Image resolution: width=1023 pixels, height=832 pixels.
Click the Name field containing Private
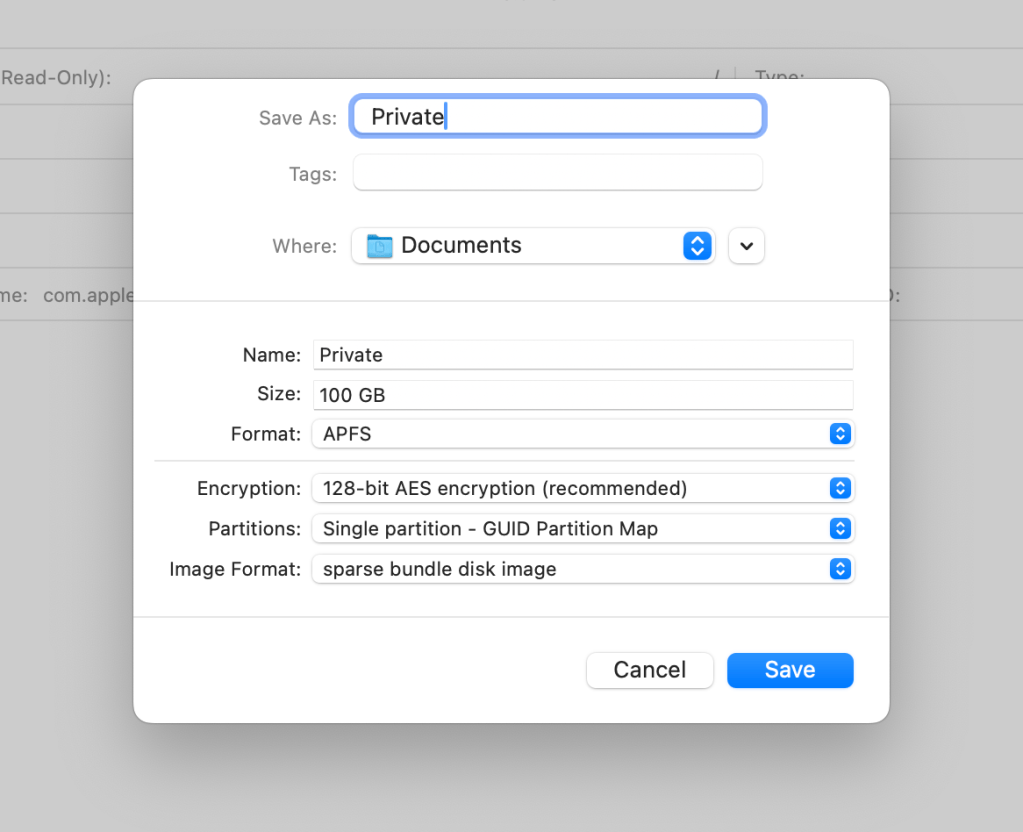point(582,355)
